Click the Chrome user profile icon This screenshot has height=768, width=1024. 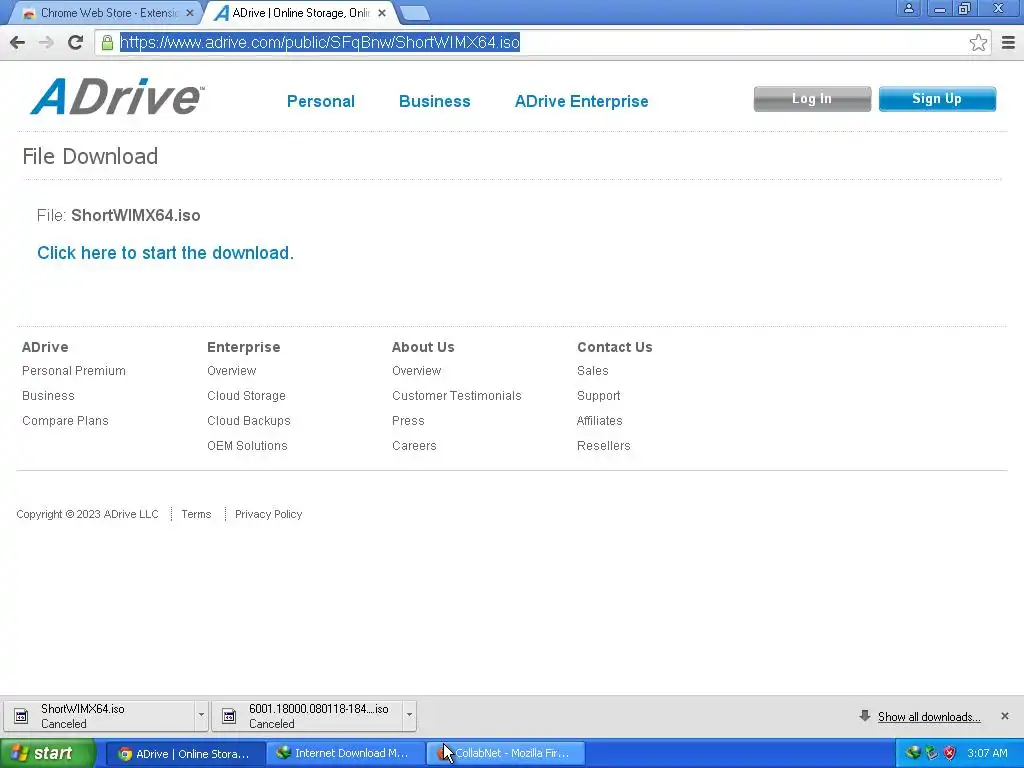click(x=908, y=8)
